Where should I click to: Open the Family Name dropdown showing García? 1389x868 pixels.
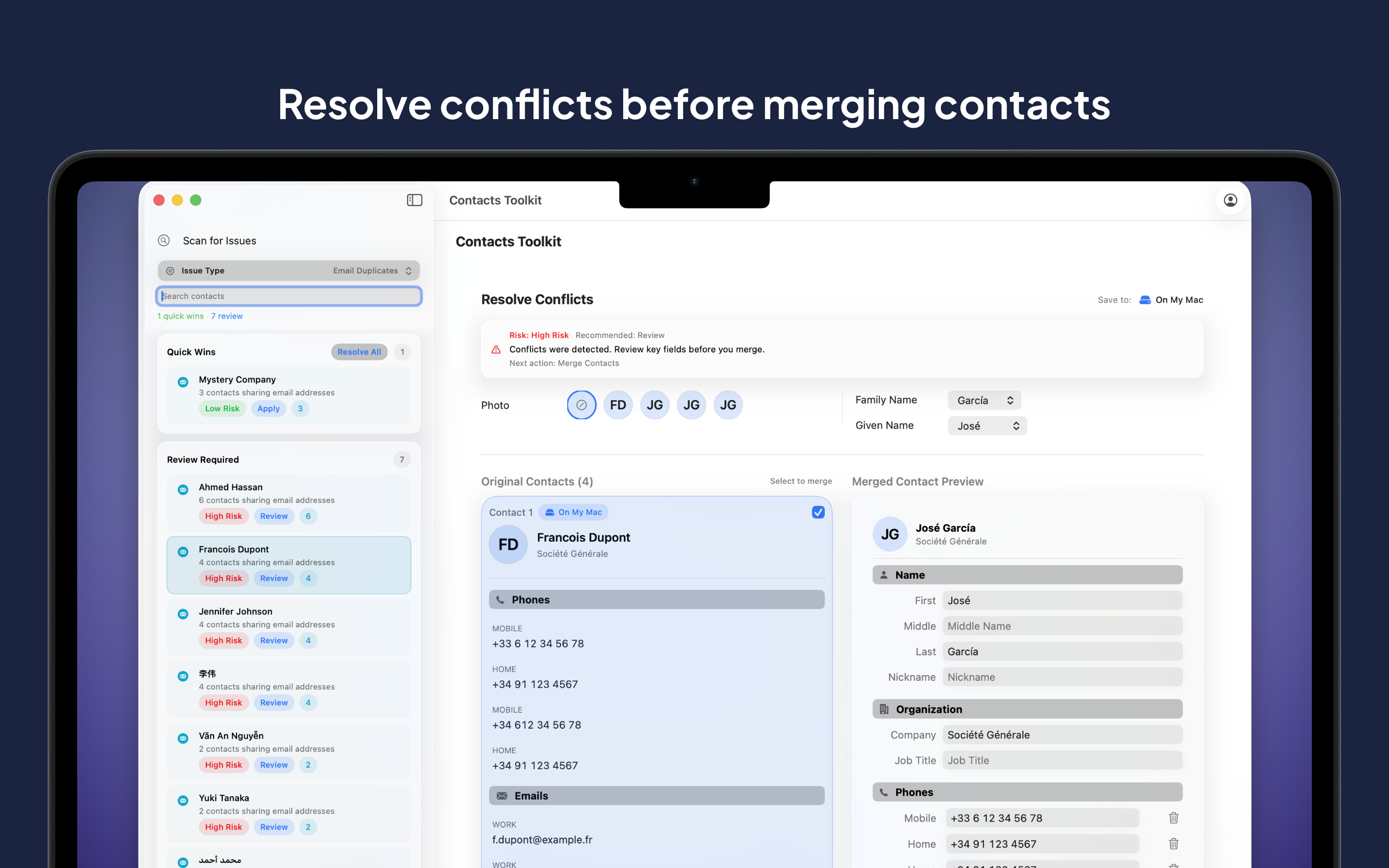click(x=984, y=400)
